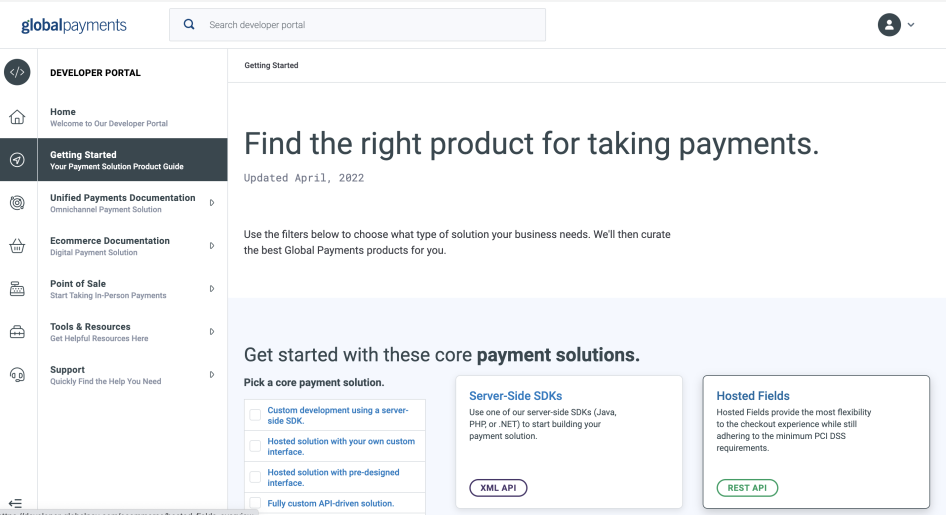Screen dimensions: 946x515
Task: Open the Unified Payments target icon
Action: tap(17, 203)
